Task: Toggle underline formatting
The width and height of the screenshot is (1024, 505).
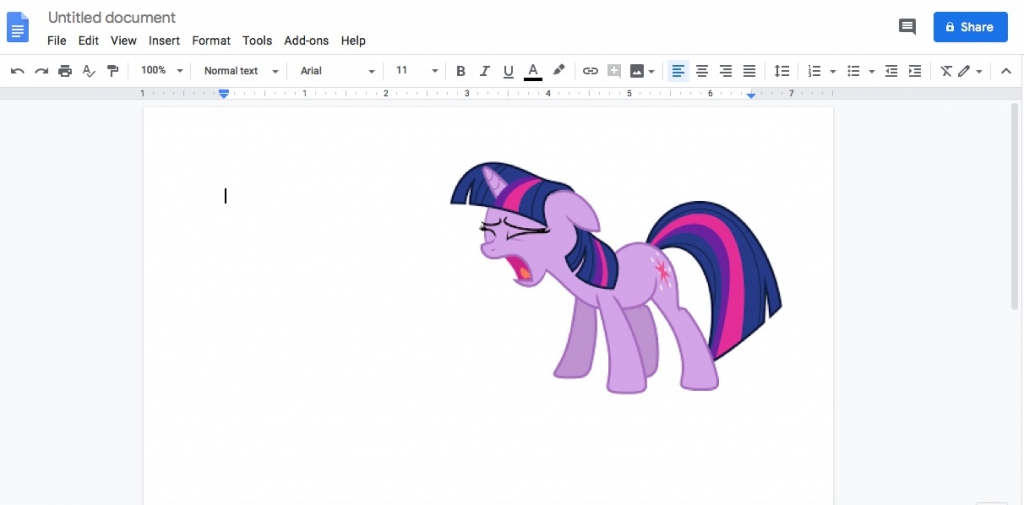Action: (x=508, y=71)
